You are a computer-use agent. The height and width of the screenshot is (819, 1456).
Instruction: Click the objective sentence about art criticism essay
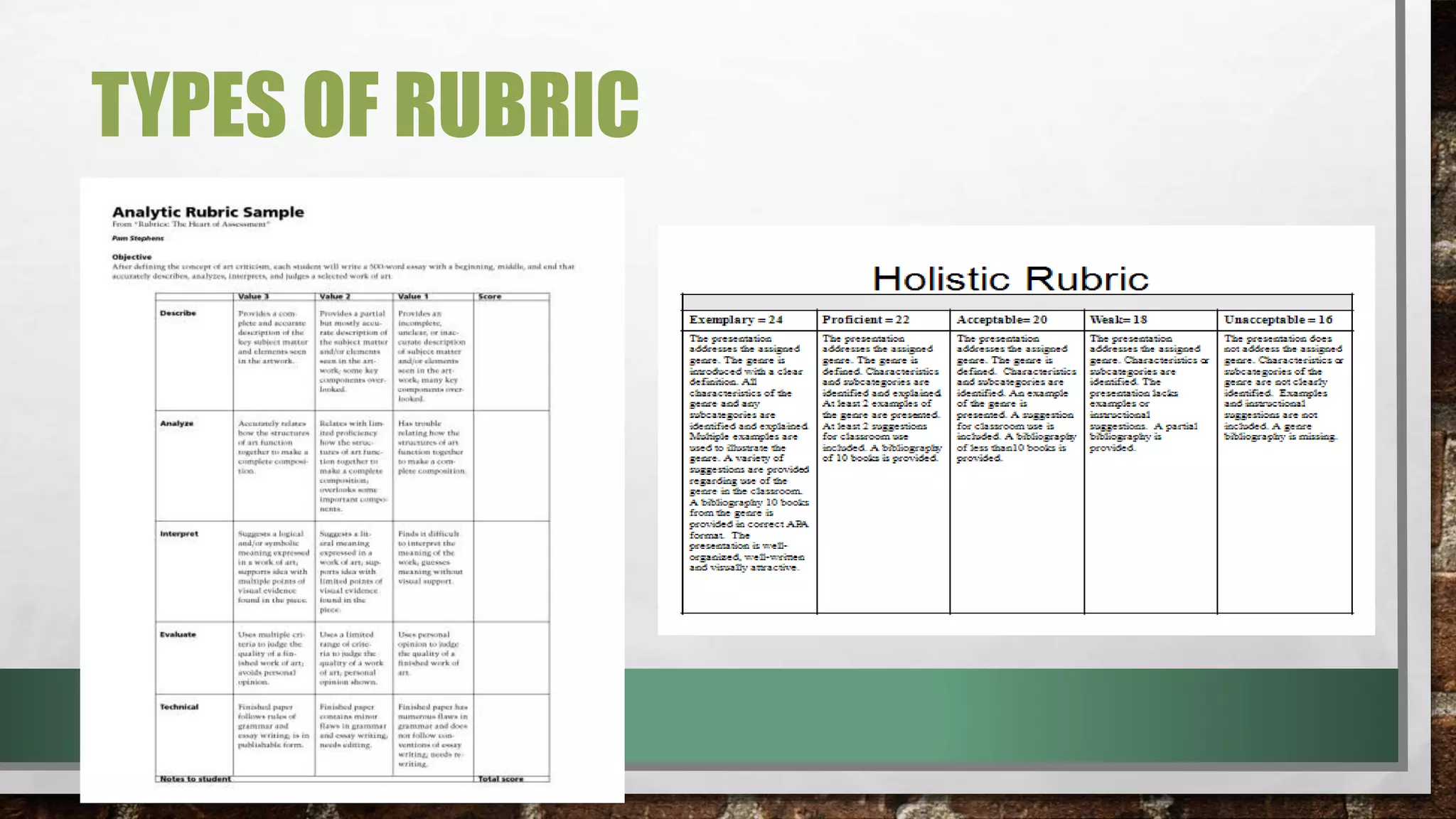(x=343, y=271)
